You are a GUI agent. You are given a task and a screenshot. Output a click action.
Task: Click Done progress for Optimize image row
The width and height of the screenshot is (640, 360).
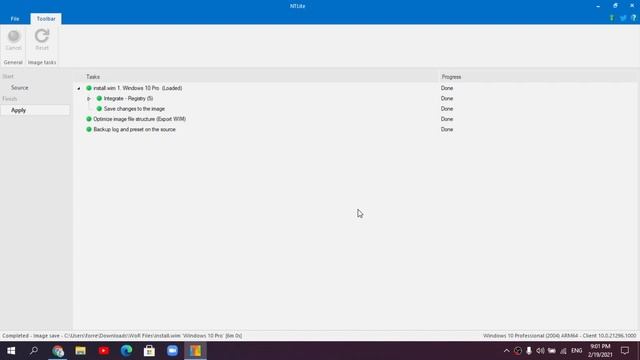click(x=447, y=119)
